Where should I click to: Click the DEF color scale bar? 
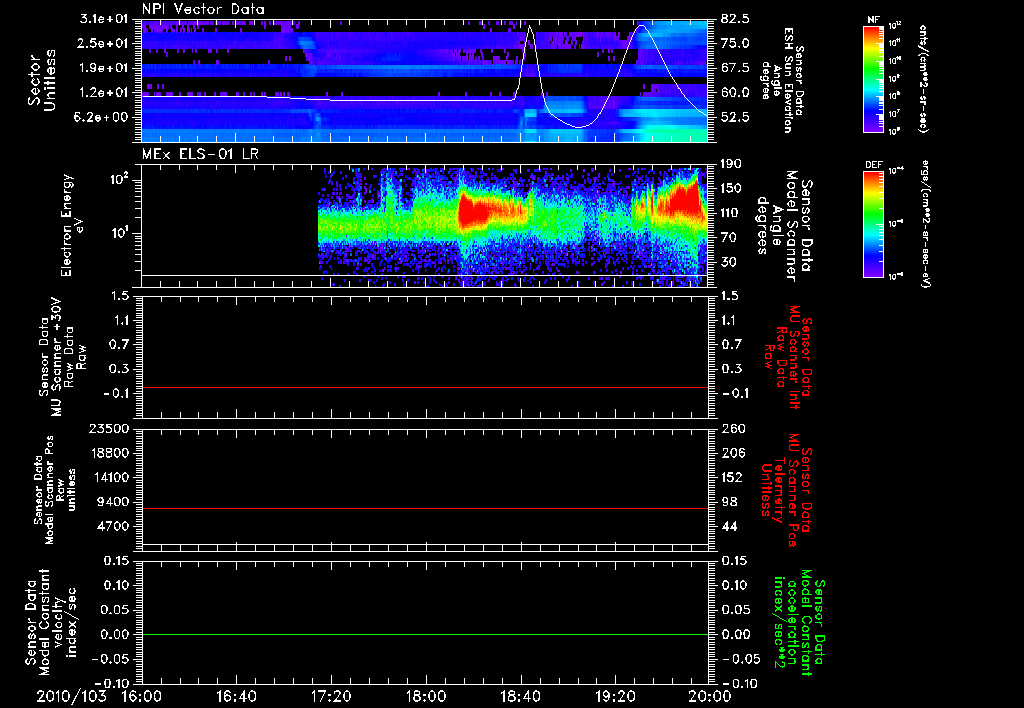[x=874, y=224]
